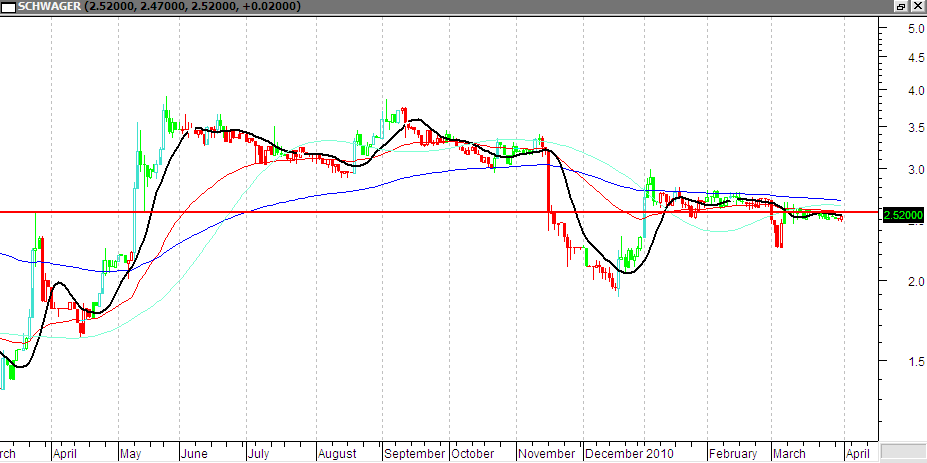Click the November label on date axis
Screen dimensions: 927x463
(x=547, y=453)
